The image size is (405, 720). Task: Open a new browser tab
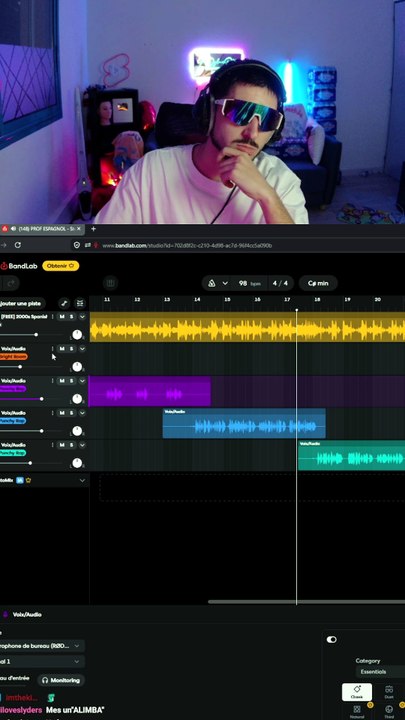(93, 229)
